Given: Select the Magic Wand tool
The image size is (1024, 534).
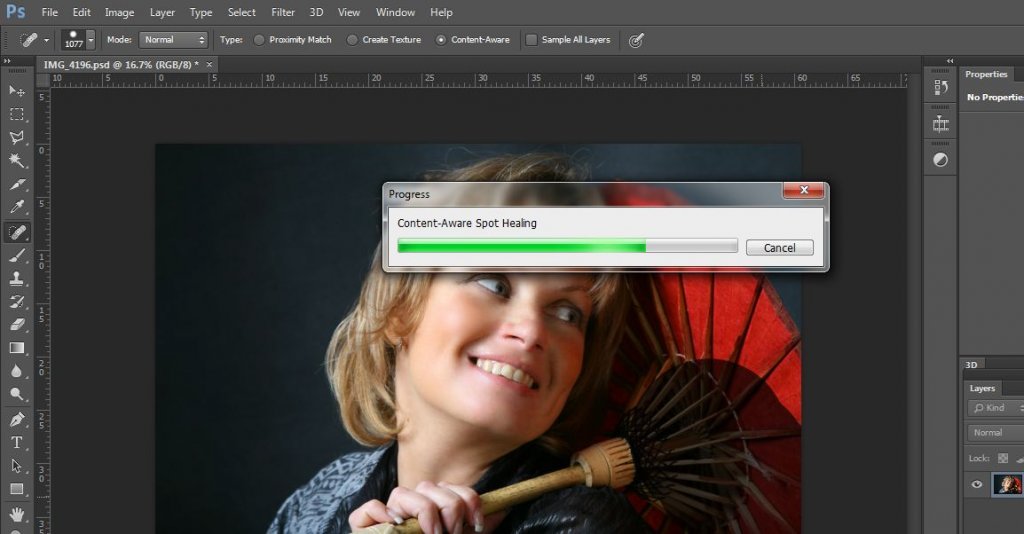Looking at the screenshot, I should coord(17,161).
